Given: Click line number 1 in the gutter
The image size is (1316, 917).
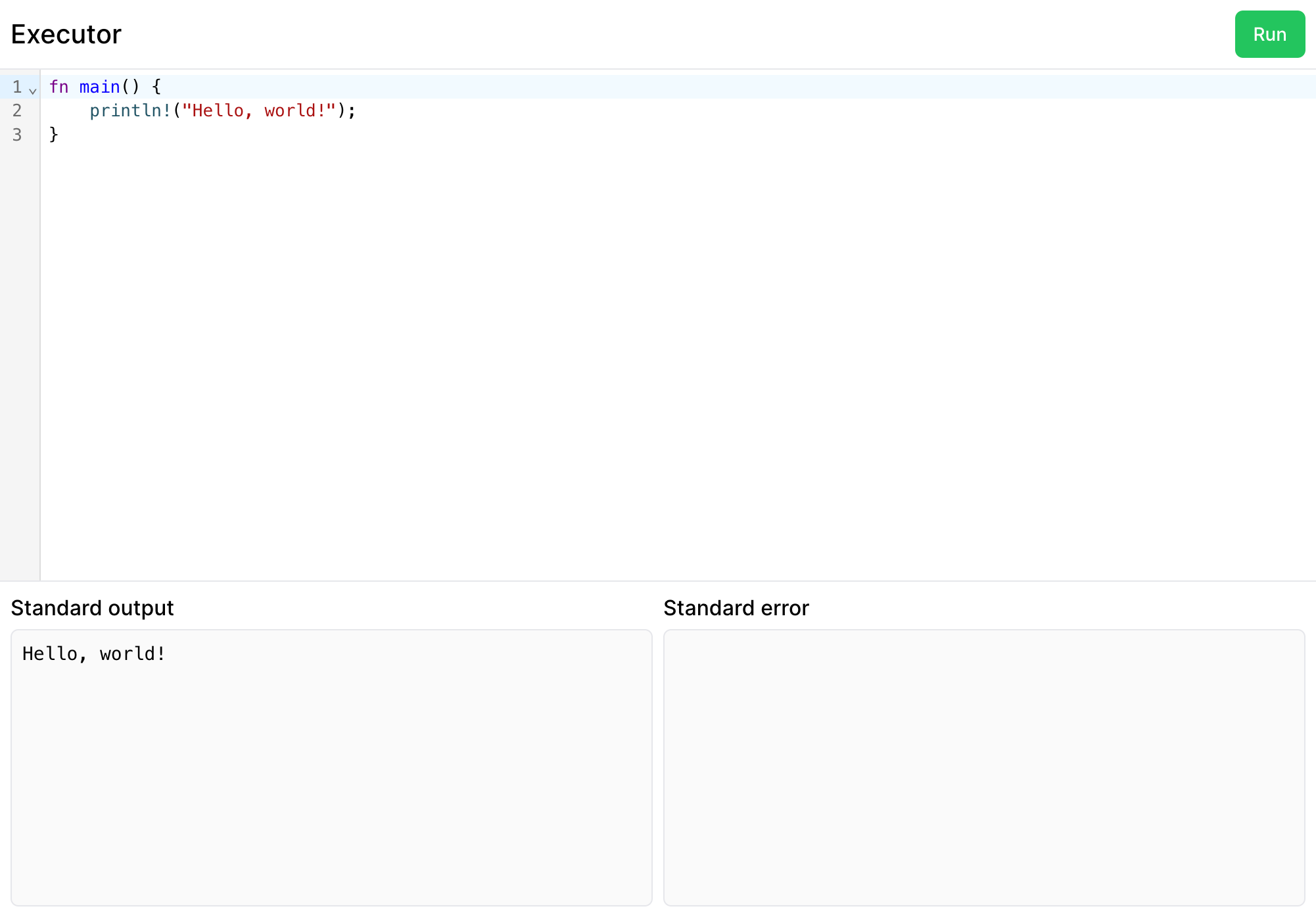Looking at the screenshot, I should (16, 86).
